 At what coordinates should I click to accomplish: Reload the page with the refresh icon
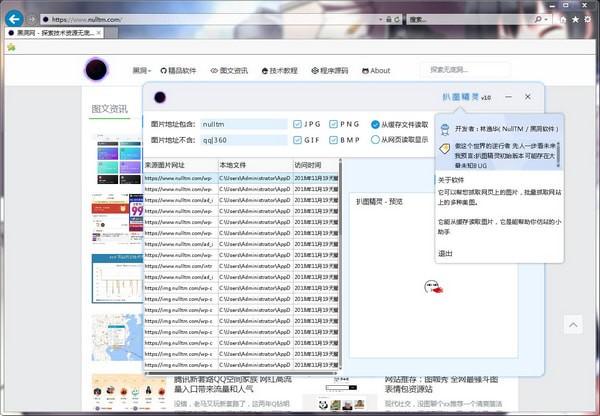click(x=397, y=20)
